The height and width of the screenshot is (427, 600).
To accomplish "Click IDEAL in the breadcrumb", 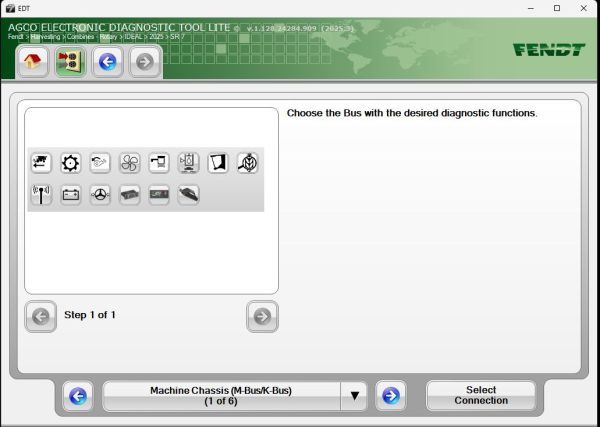I will [x=133, y=37].
